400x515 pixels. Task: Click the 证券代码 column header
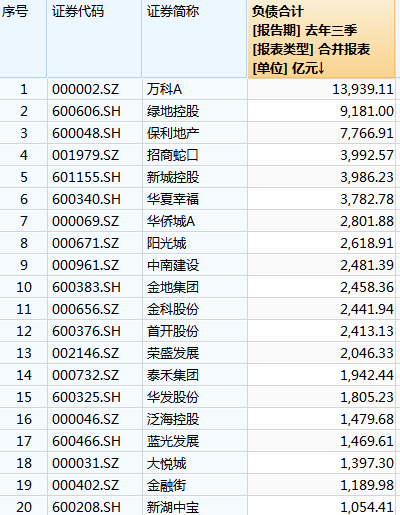point(95,39)
